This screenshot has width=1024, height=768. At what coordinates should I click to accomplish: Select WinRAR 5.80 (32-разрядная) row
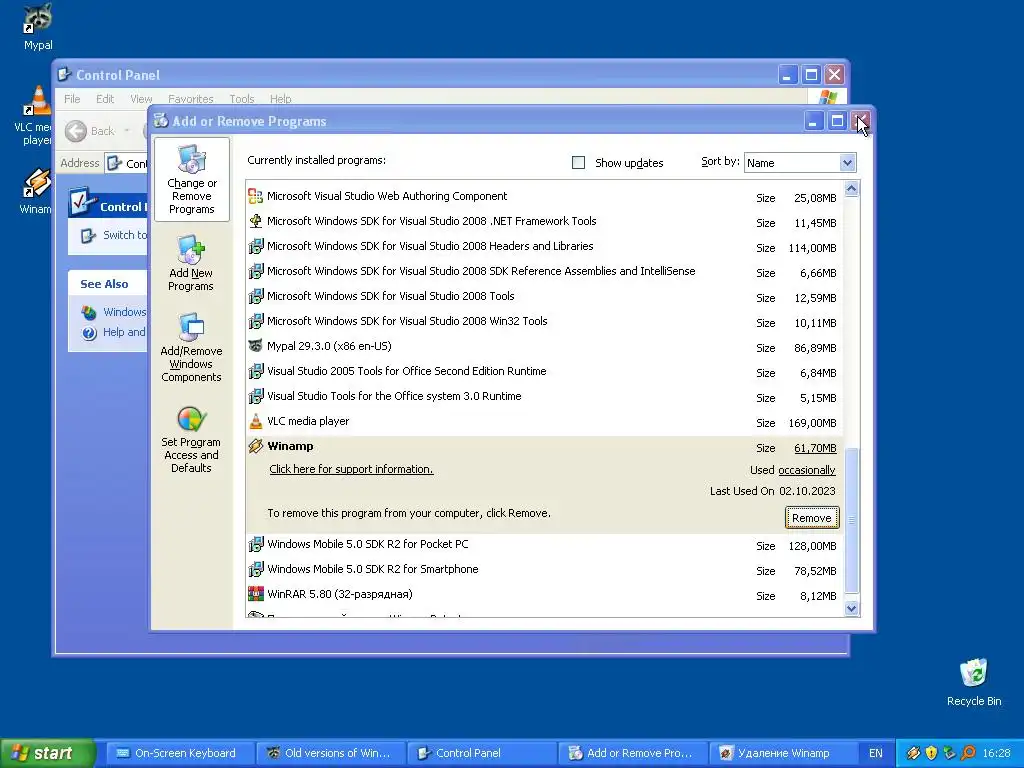(x=544, y=594)
